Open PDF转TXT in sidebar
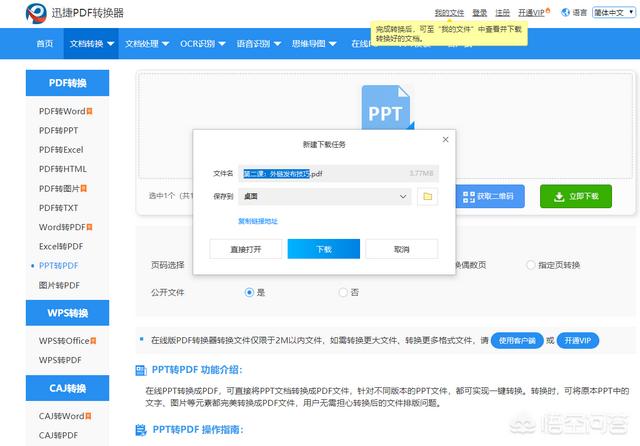 click(x=58, y=208)
